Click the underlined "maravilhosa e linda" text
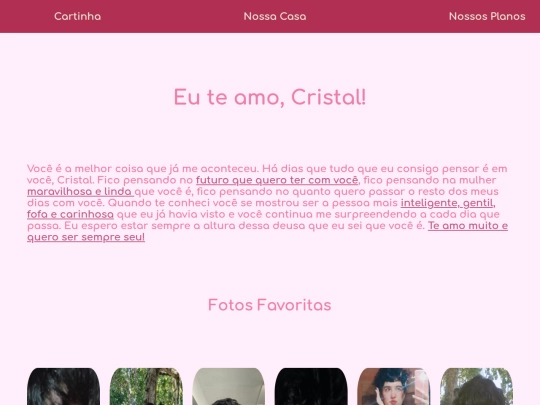The width and height of the screenshot is (540, 405). coord(80,191)
